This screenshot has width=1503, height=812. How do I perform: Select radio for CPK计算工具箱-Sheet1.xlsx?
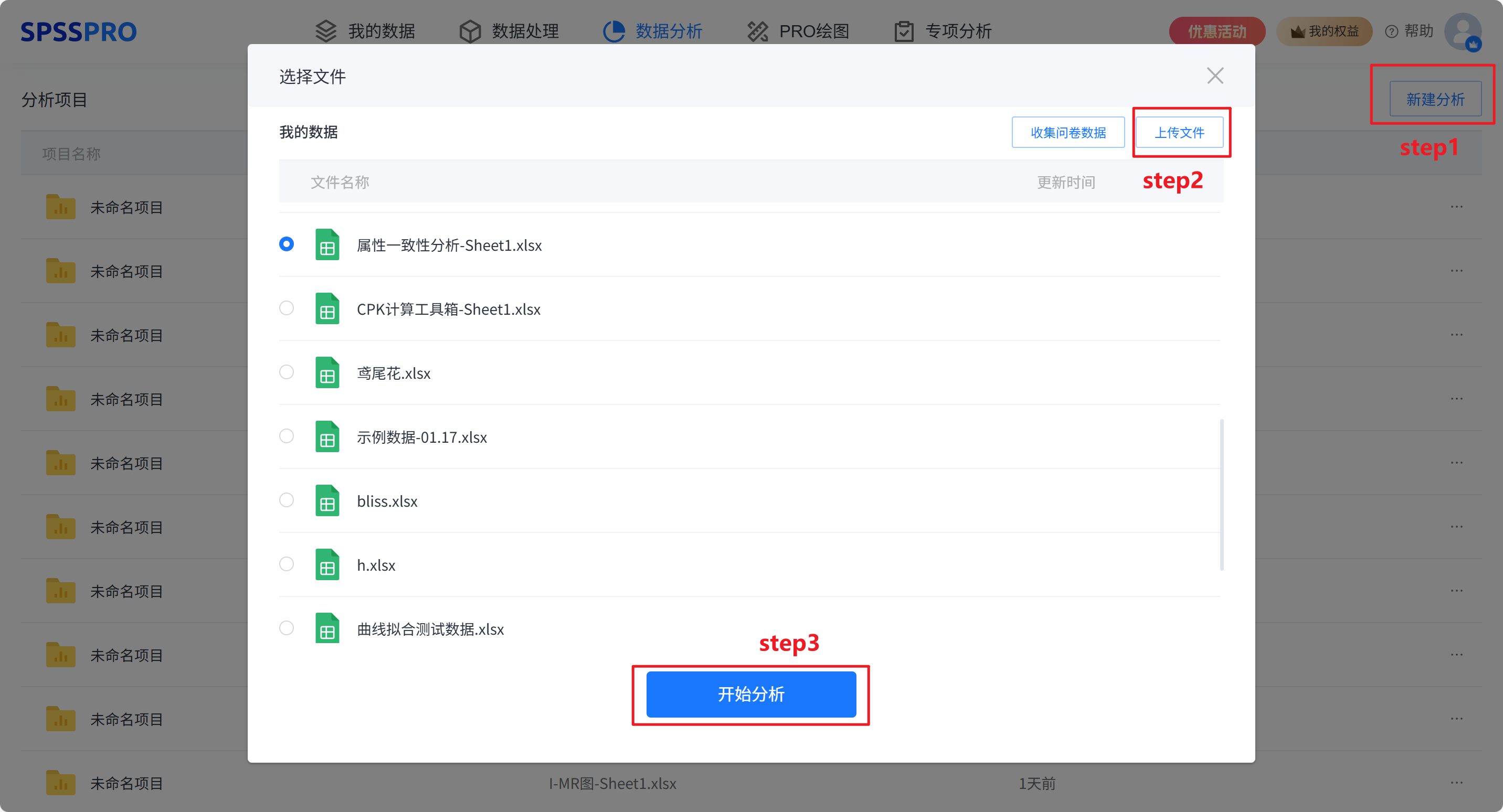coord(287,308)
